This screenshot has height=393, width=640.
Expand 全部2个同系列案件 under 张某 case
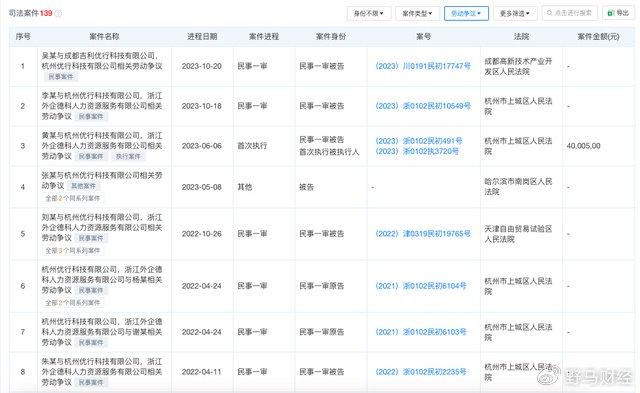[72, 199]
